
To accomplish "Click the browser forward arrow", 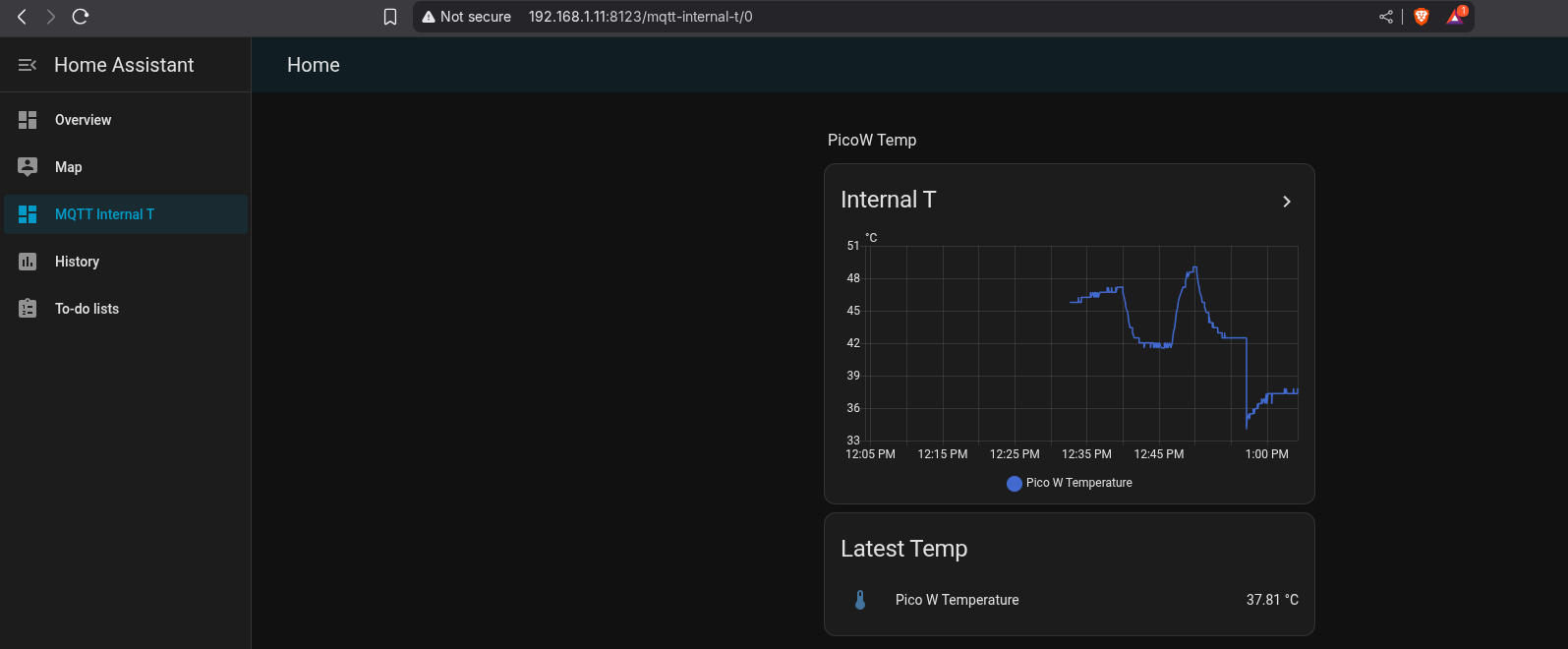I will click(x=51, y=17).
